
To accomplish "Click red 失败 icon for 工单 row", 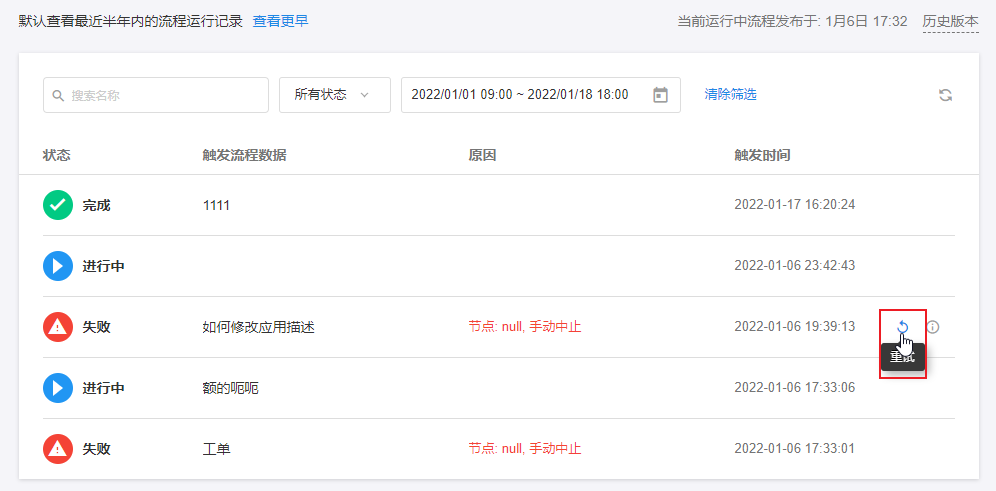I will coord(58,449).
